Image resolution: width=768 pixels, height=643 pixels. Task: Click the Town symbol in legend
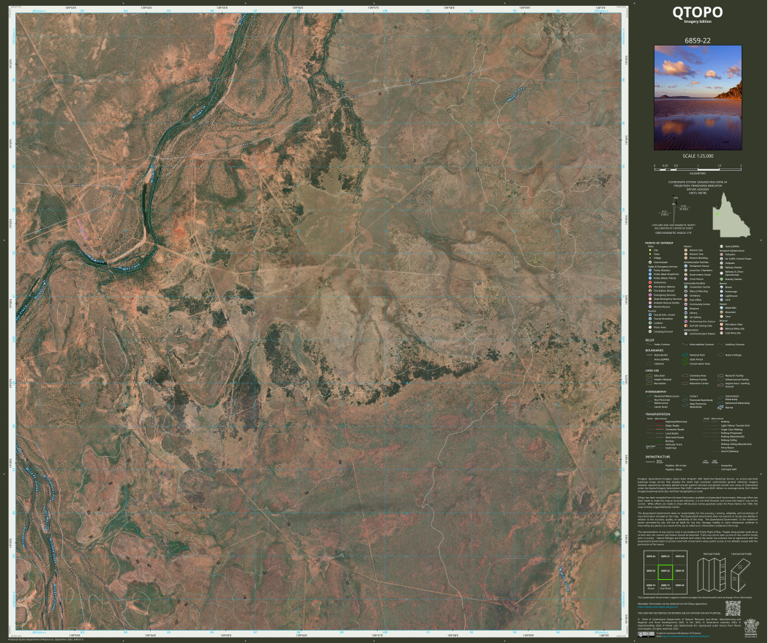pos(650,254)
